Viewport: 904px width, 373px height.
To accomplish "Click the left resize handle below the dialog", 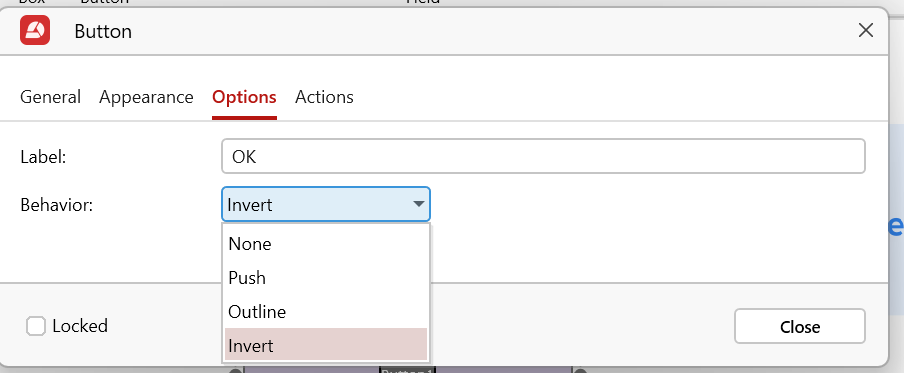I will (235, 371).
